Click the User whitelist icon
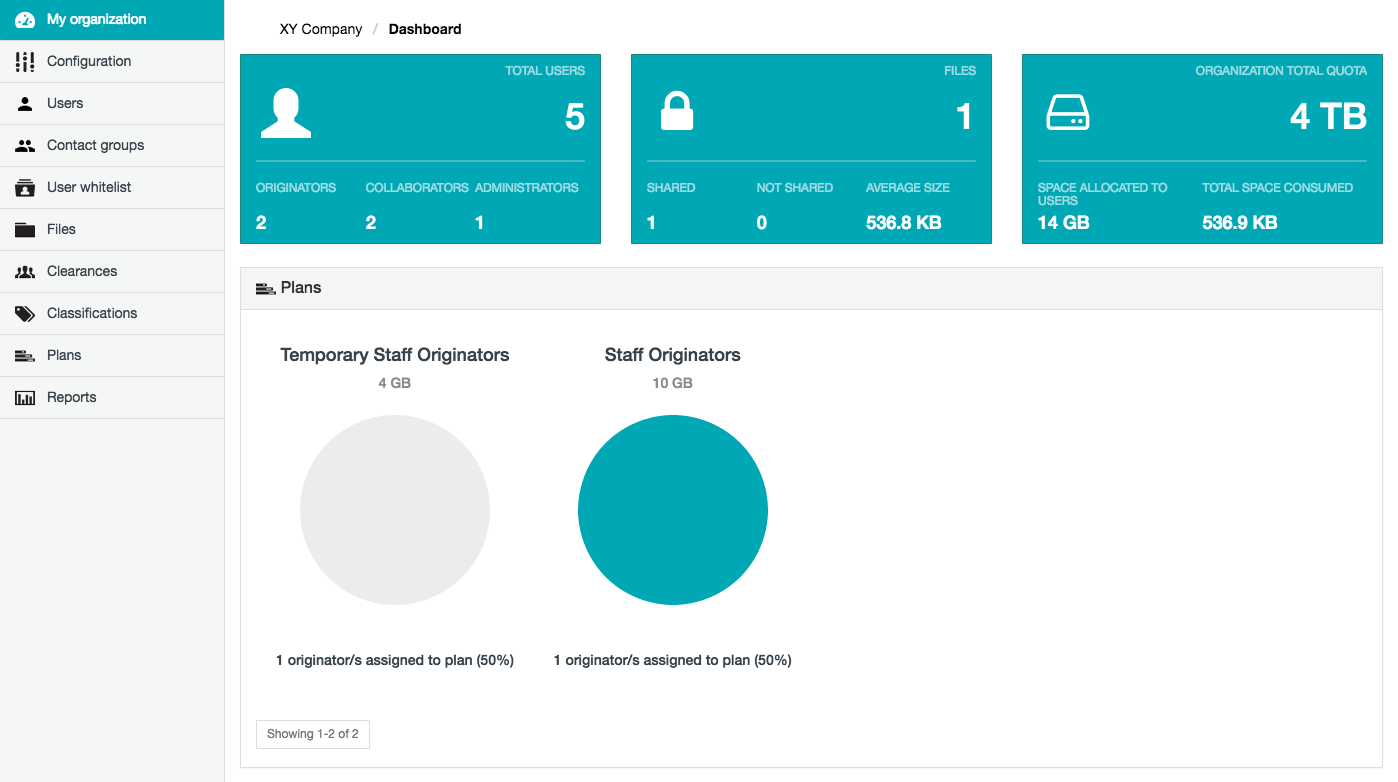1398x782 pixels. (25, 188)
